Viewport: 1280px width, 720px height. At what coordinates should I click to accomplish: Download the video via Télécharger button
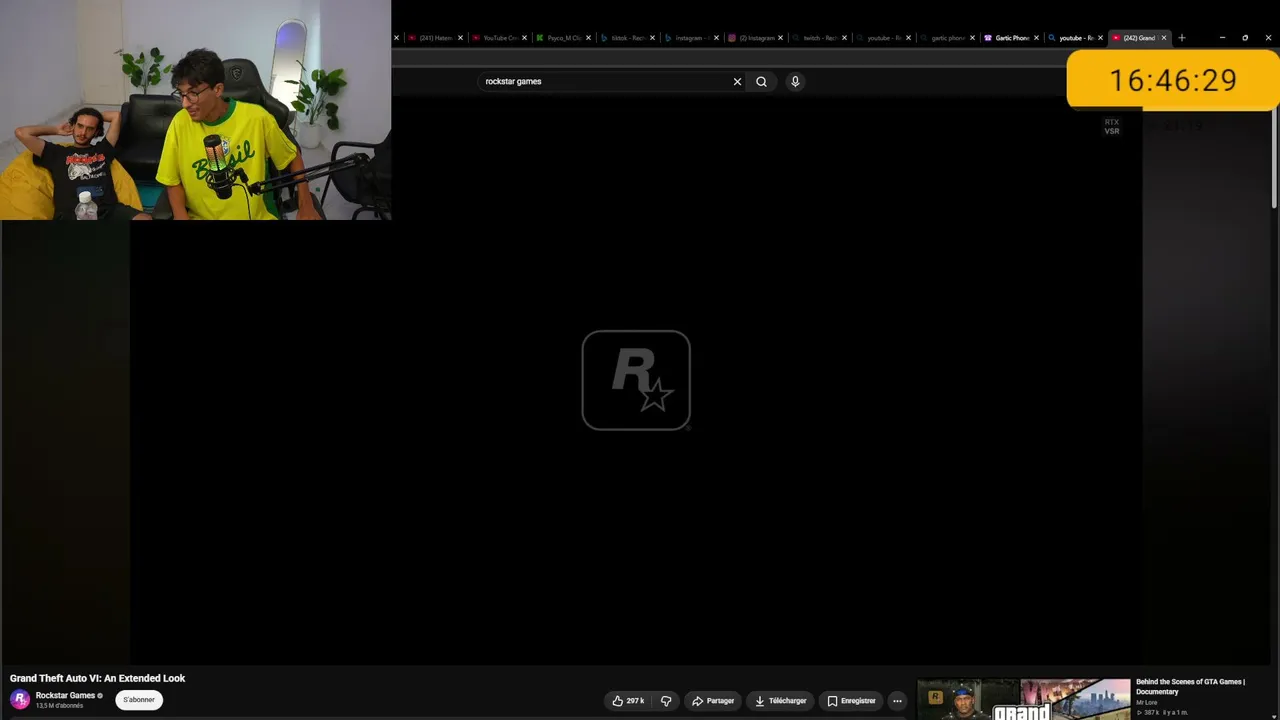(780, 701)
